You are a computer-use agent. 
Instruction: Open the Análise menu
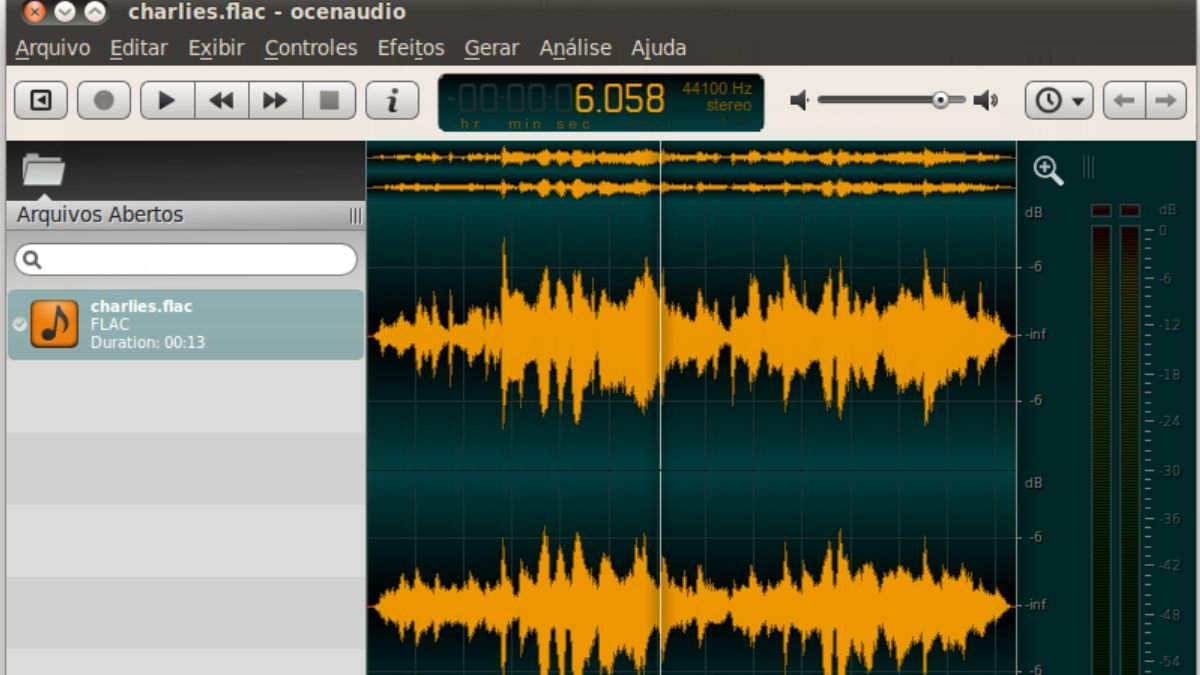(x=575, y=47)
